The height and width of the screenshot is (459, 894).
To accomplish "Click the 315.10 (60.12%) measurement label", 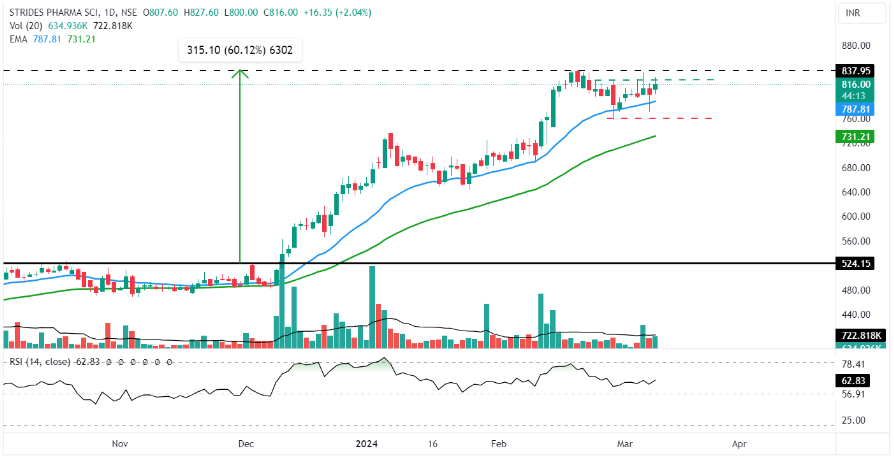I will pos(239,49).
